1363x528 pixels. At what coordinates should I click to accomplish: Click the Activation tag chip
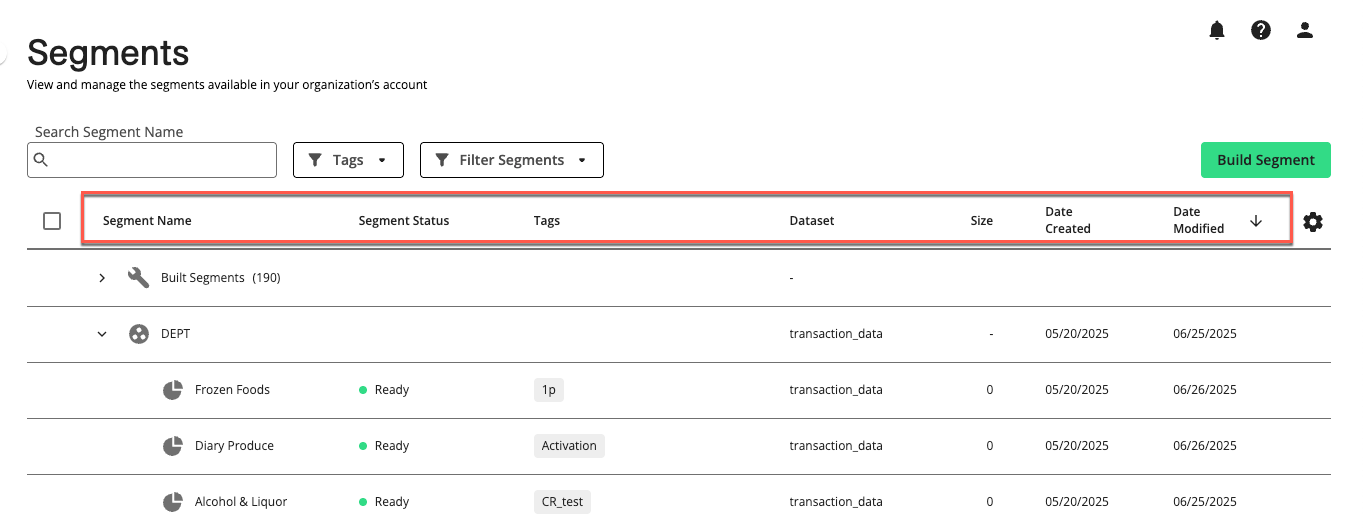click(569, 446)
